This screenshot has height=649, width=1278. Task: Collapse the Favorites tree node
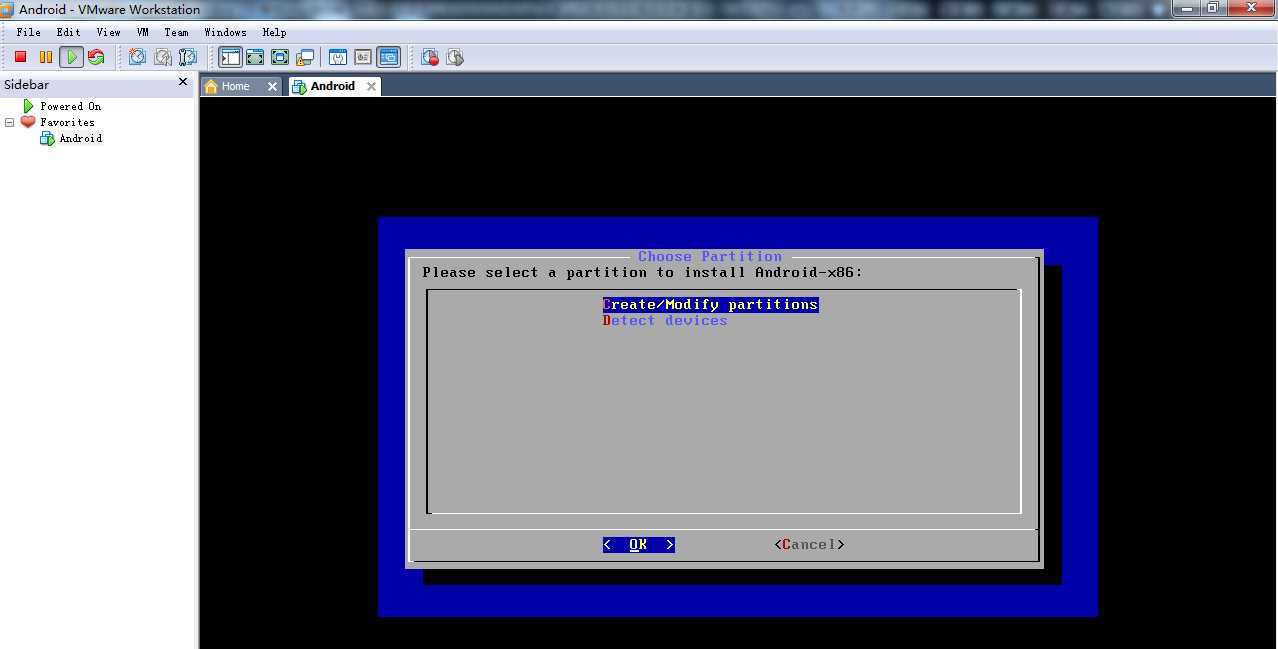pyautogui.click(x=10, y=122)
